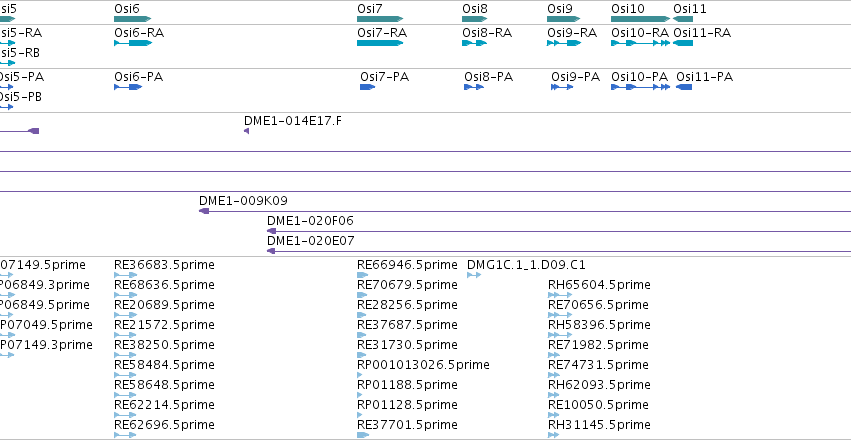Viewport: 851px width, 440px height.
Task: Click the RP001013026.5prime EST label
Action: pyautogui.click(x=423, y=365)
